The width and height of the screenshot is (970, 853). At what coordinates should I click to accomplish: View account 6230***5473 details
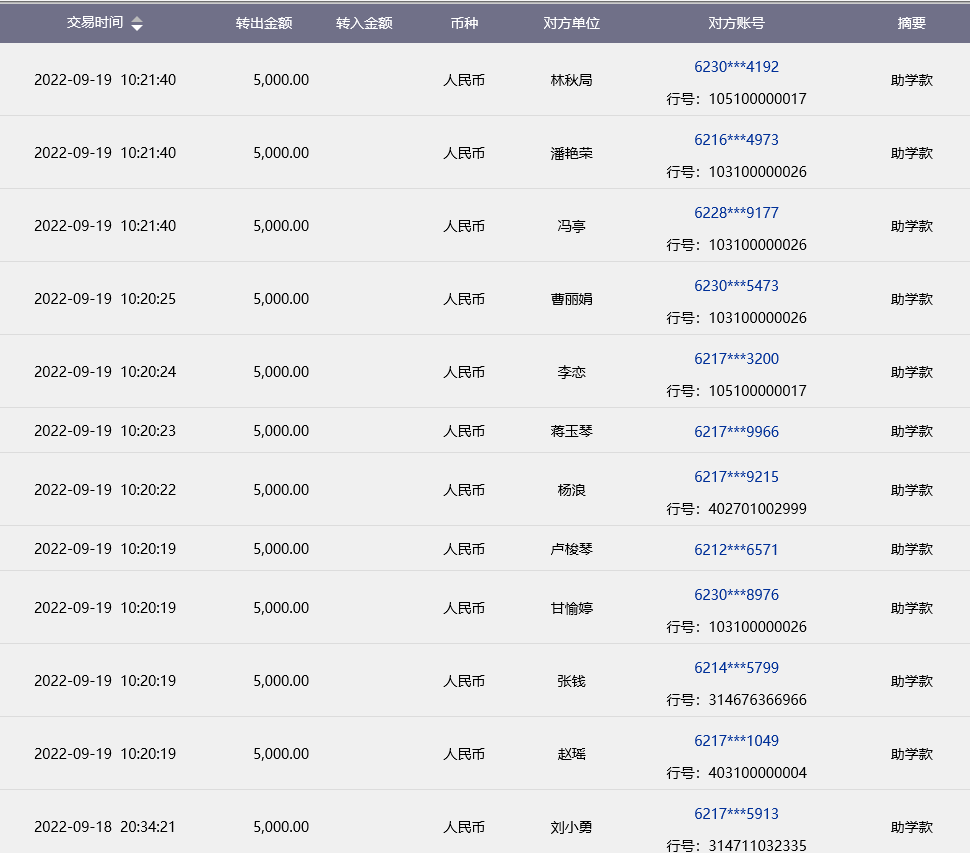(x=736, y=286)
